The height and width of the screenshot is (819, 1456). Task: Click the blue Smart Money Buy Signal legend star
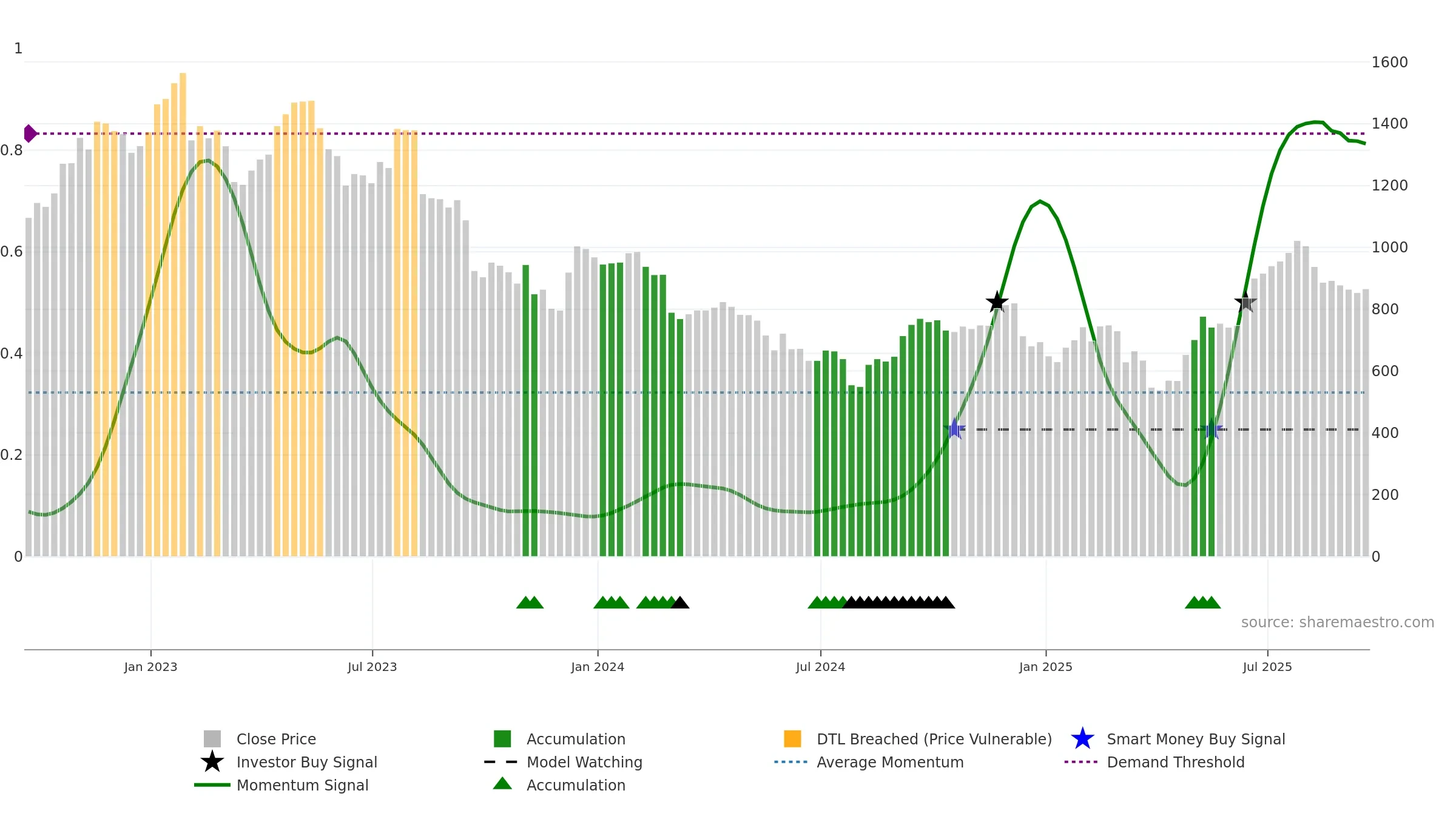(1082, 739)
